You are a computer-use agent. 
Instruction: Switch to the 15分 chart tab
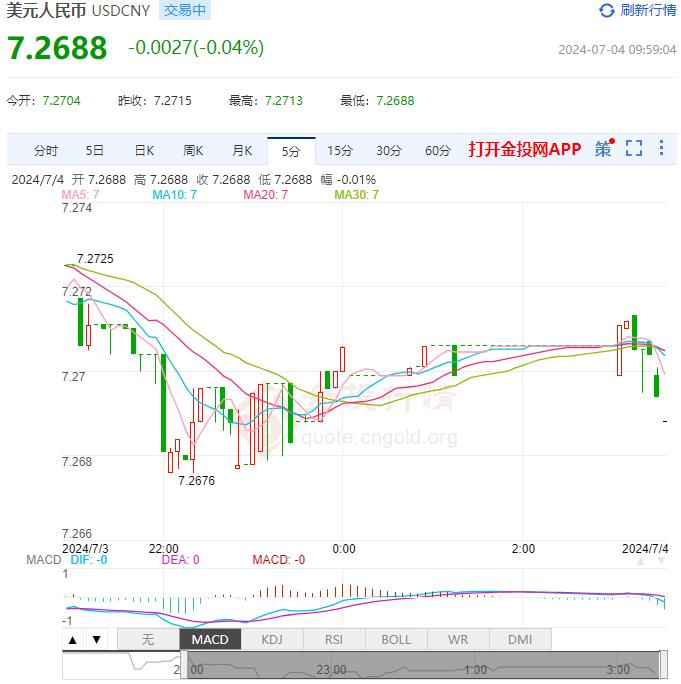click(x=340, y=150)
